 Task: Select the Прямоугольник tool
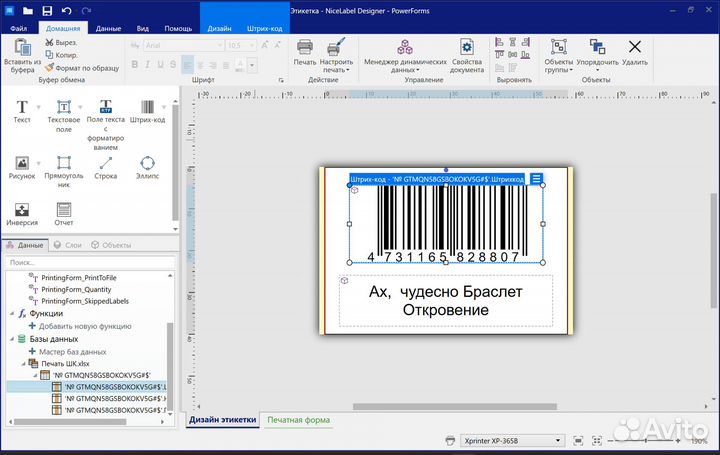click(x=64, y=172)
